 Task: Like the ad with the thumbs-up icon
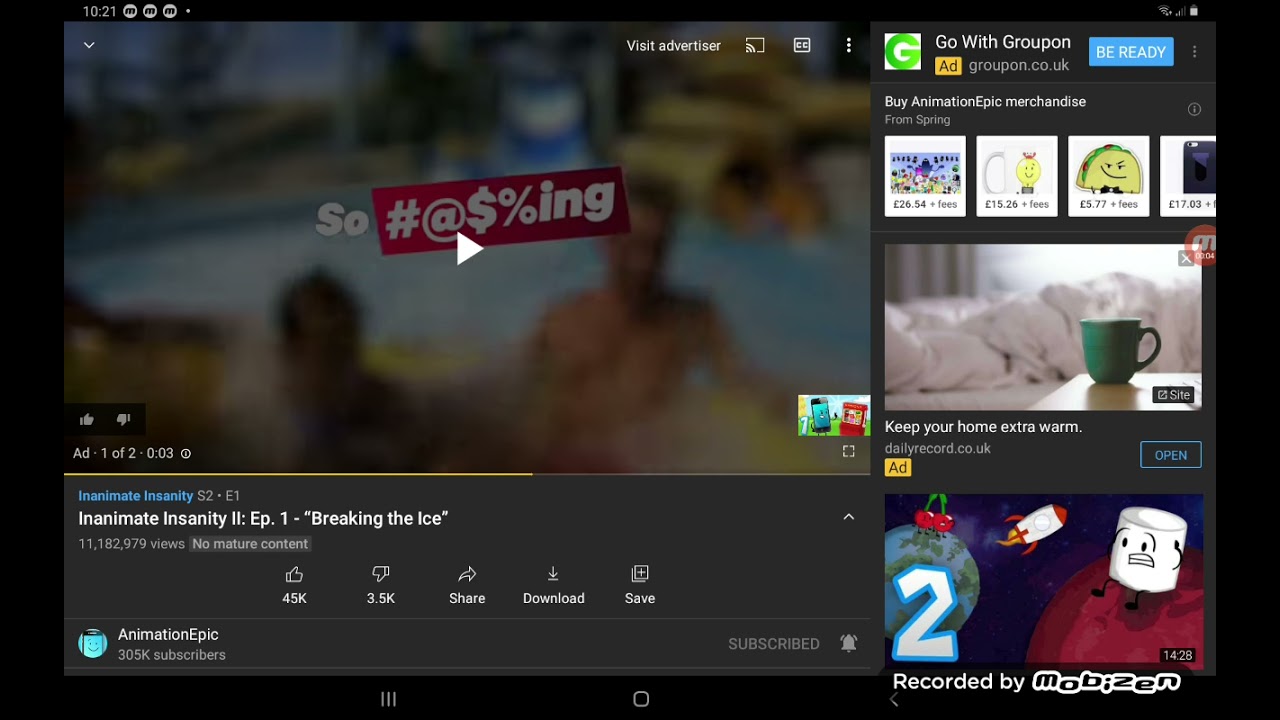[x=87, y=420]
